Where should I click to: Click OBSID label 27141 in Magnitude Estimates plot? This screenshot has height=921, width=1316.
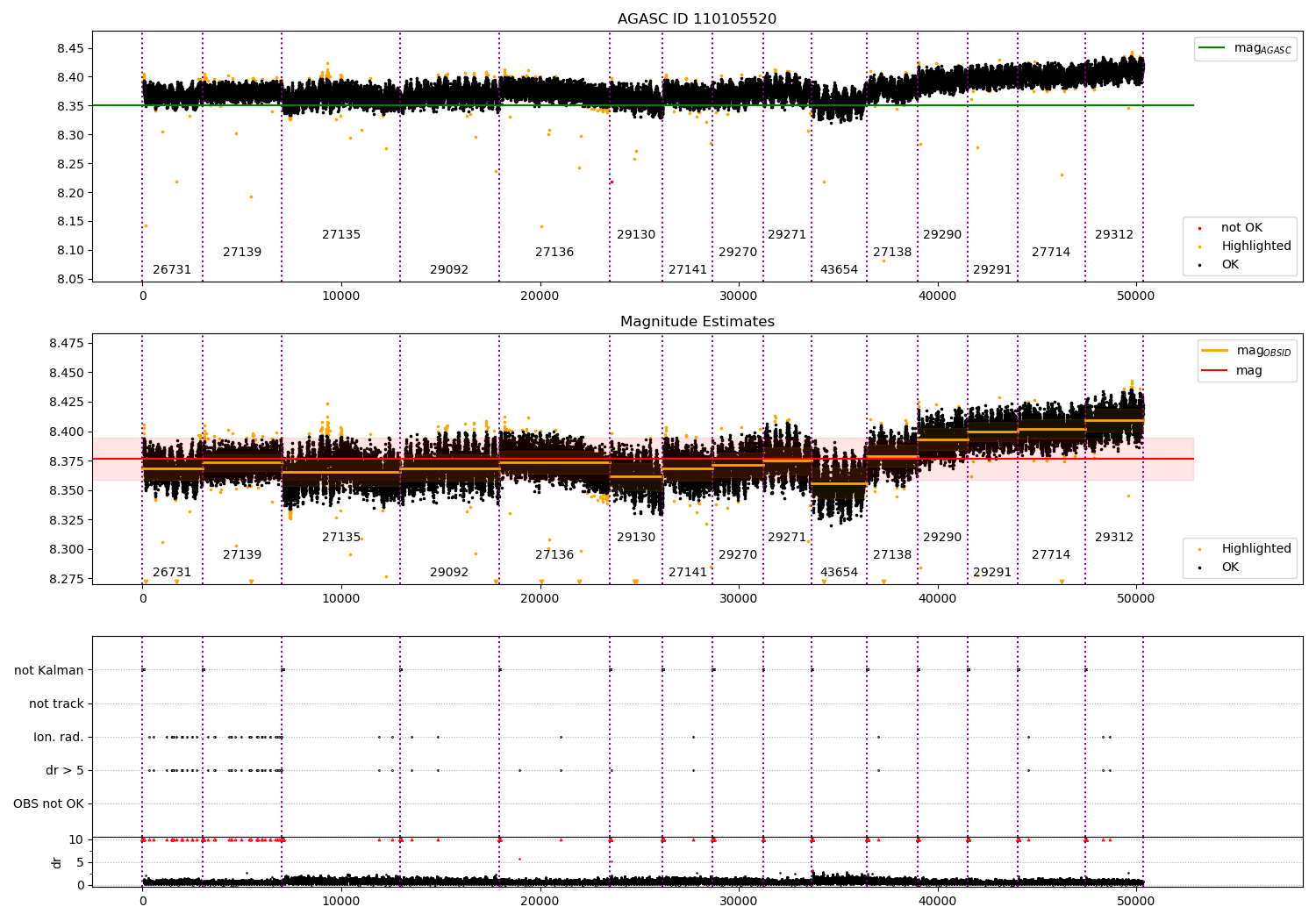[688, 572]
